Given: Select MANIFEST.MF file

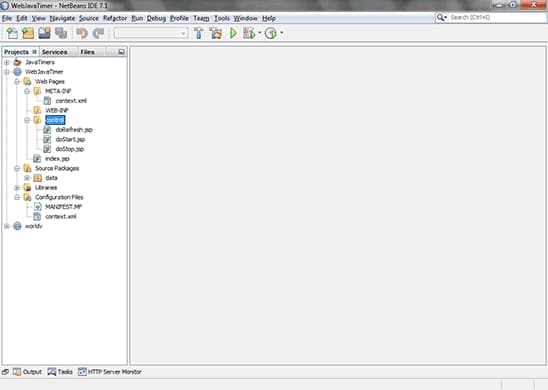Looking at the screenshot, I should (x=64, y=207).
